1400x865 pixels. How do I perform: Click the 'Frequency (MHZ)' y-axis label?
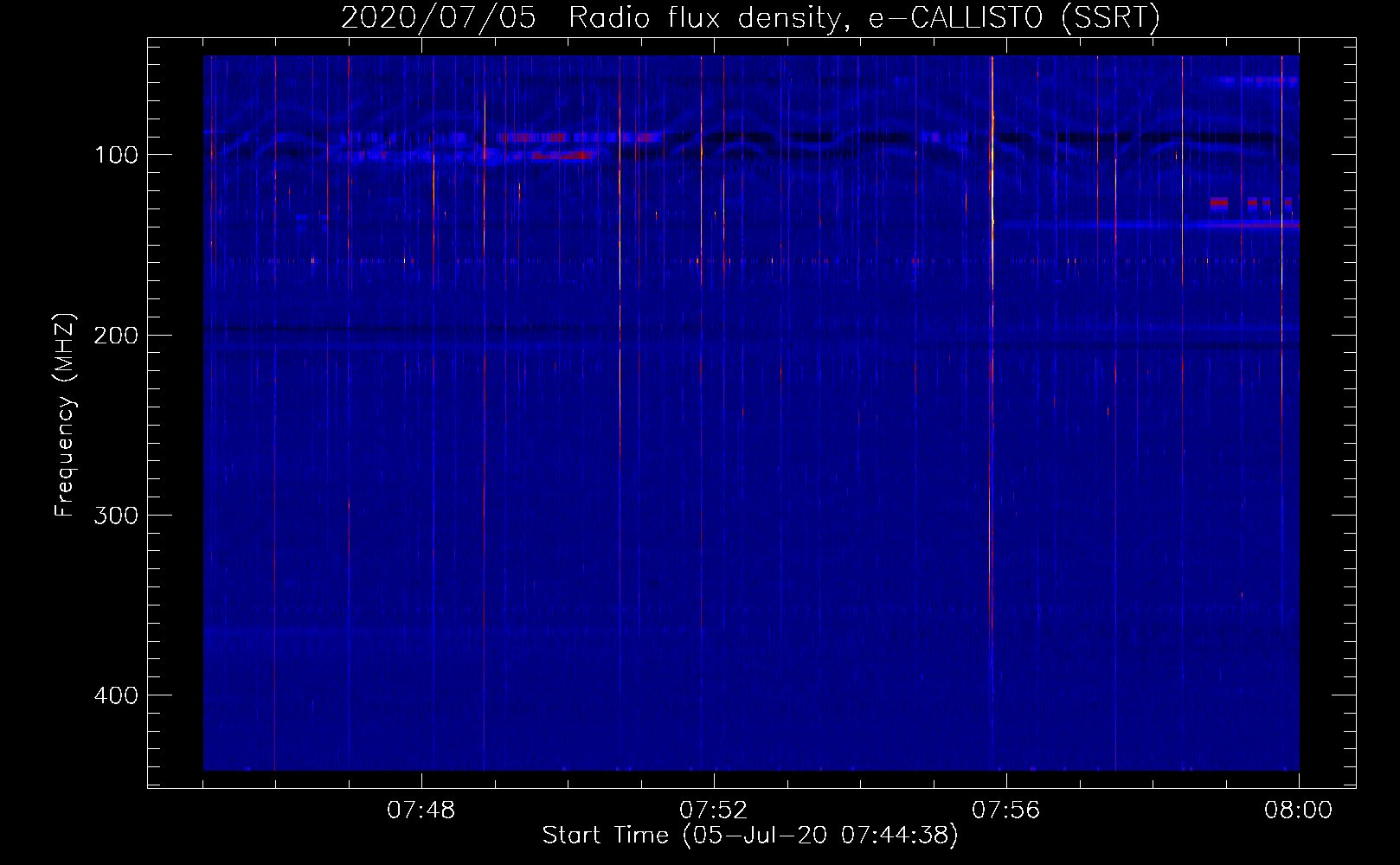65,415
